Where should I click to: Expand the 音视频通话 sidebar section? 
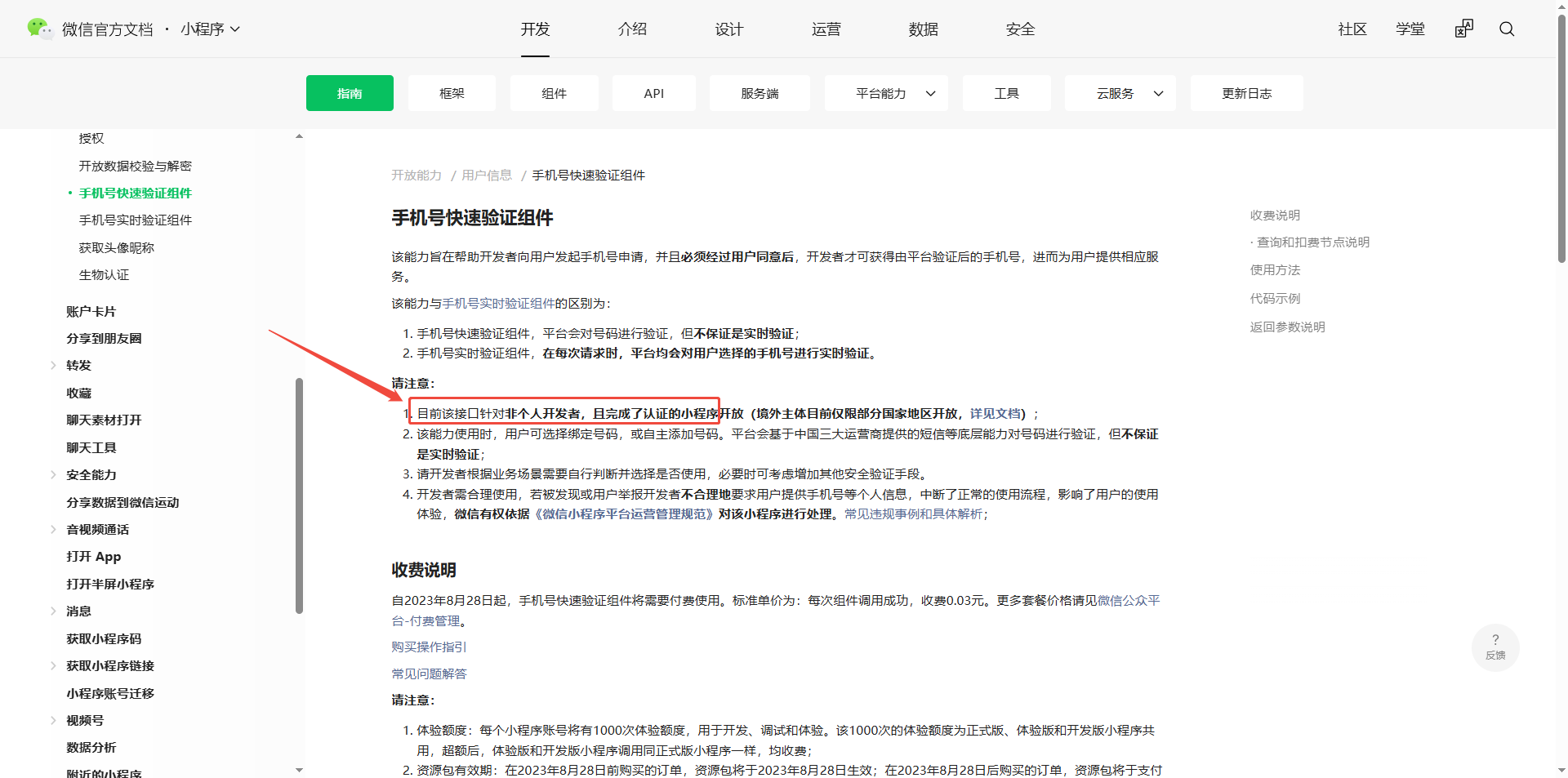tap(53, 530)
